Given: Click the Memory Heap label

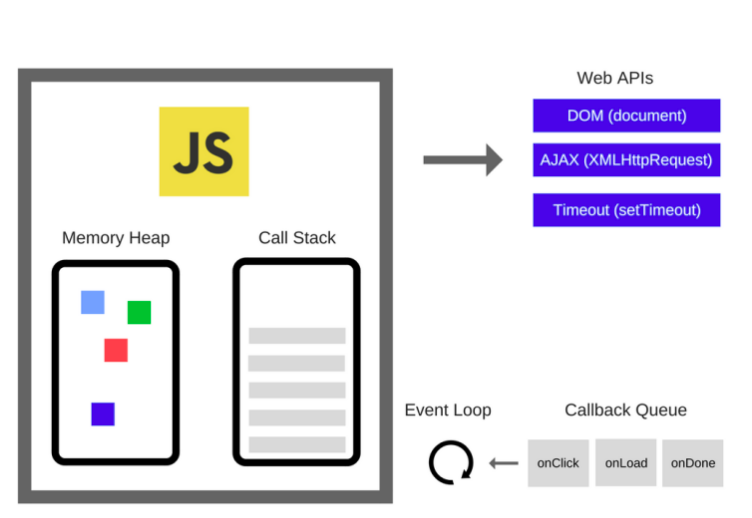Looking at the screenshot, I should (116, 237).
